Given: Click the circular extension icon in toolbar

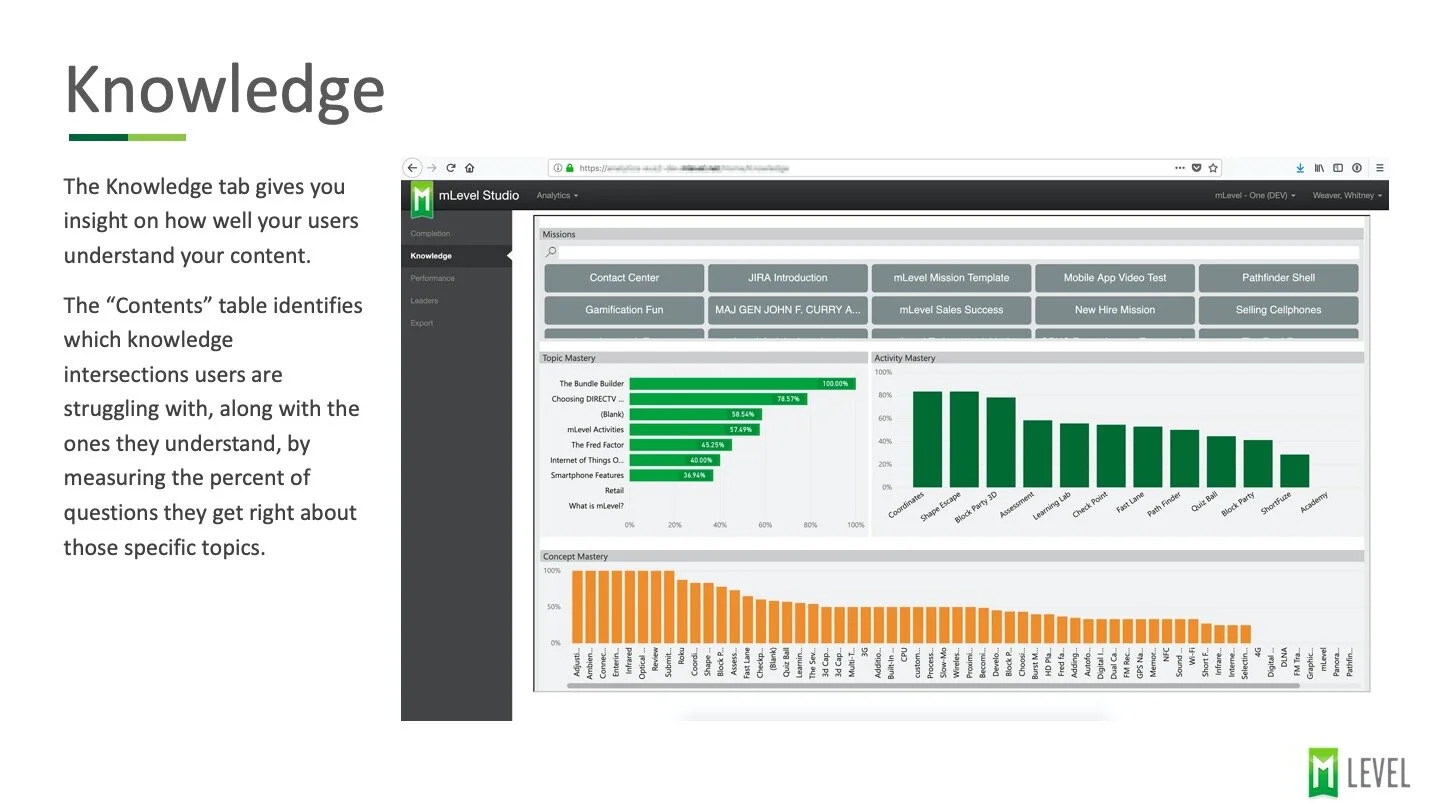Looking at the screenshot, I should [1357, 168].
